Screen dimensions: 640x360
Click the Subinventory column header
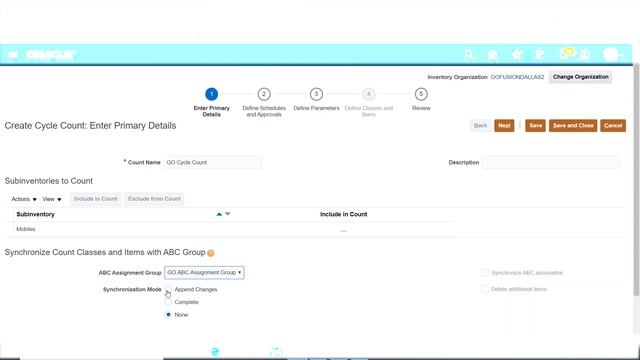coord(35,214)
